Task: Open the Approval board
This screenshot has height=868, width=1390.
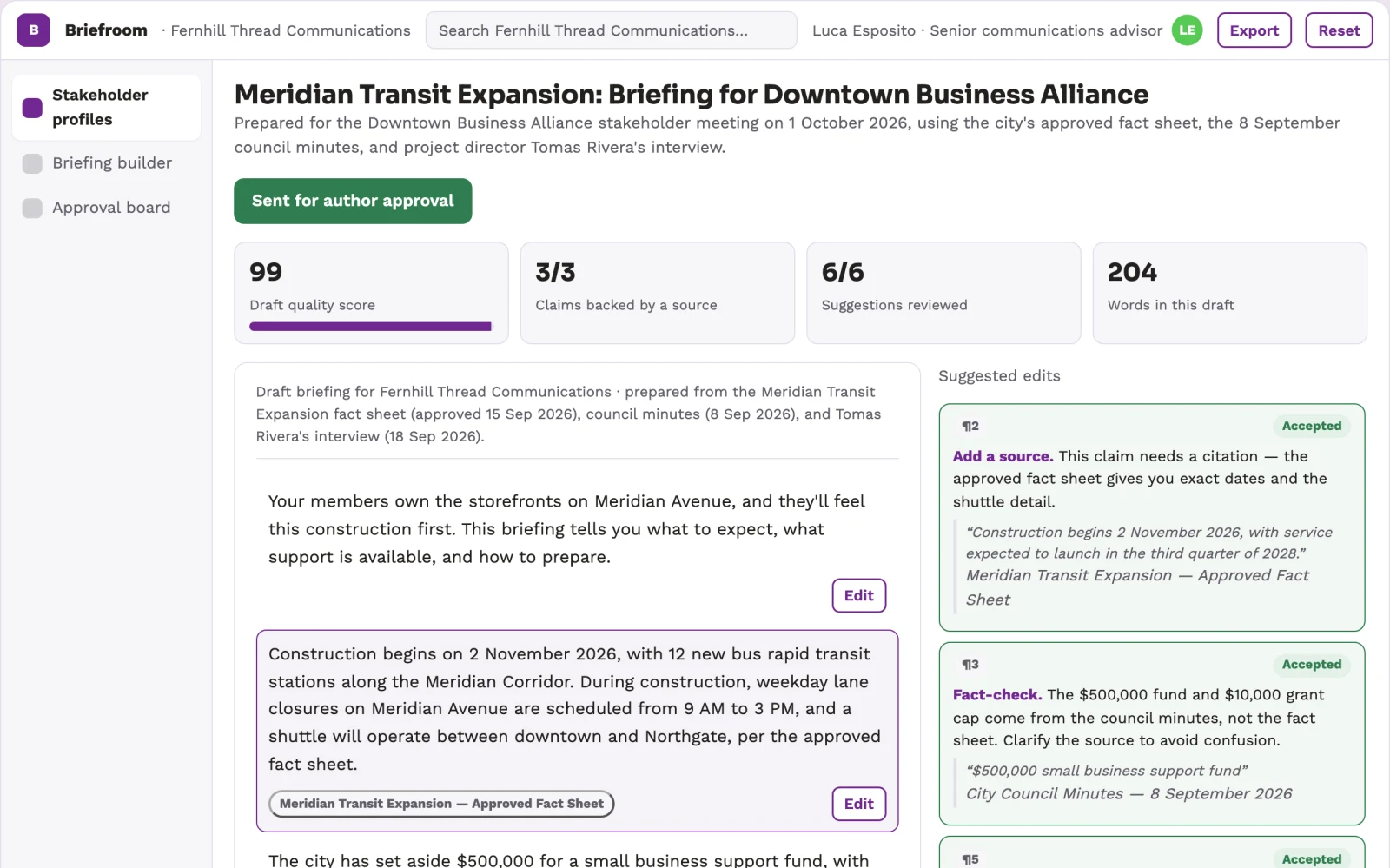Action: point(106,208)
